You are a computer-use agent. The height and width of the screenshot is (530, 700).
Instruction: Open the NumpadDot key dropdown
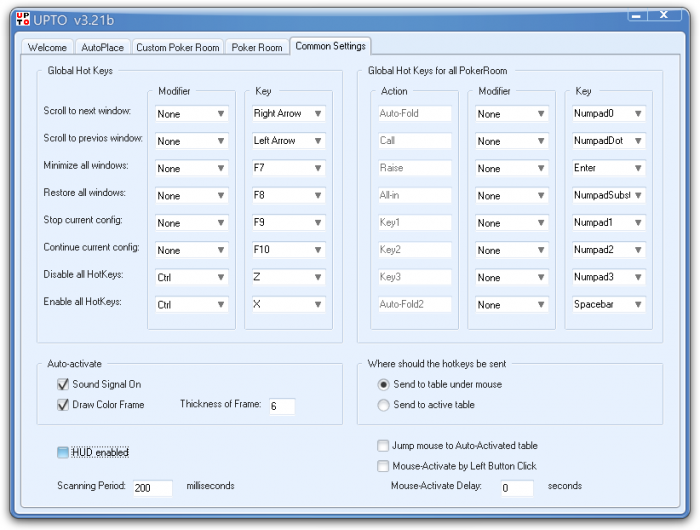(609, 141)
